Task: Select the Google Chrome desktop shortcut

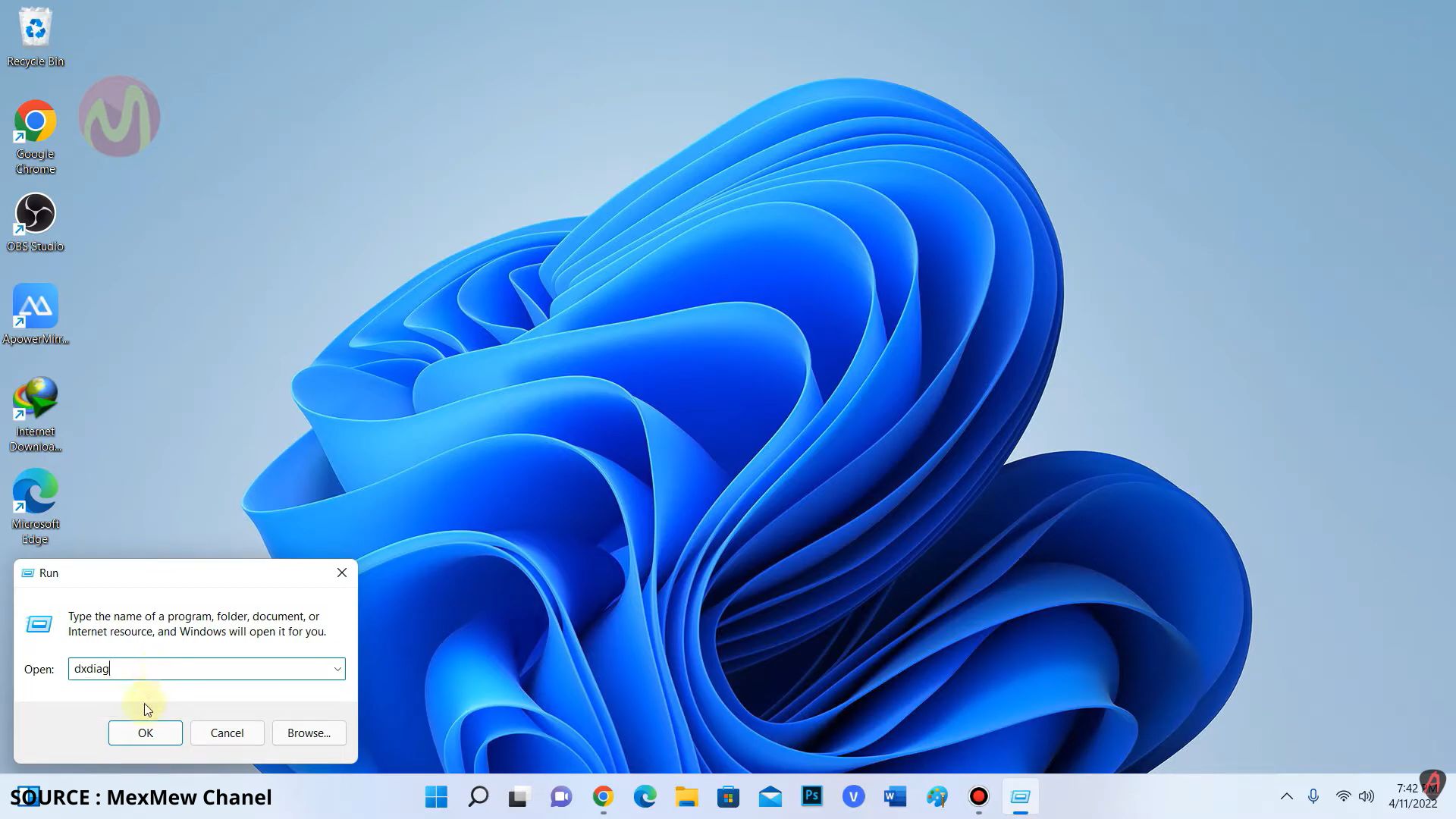Action: (x=35, y=136)
